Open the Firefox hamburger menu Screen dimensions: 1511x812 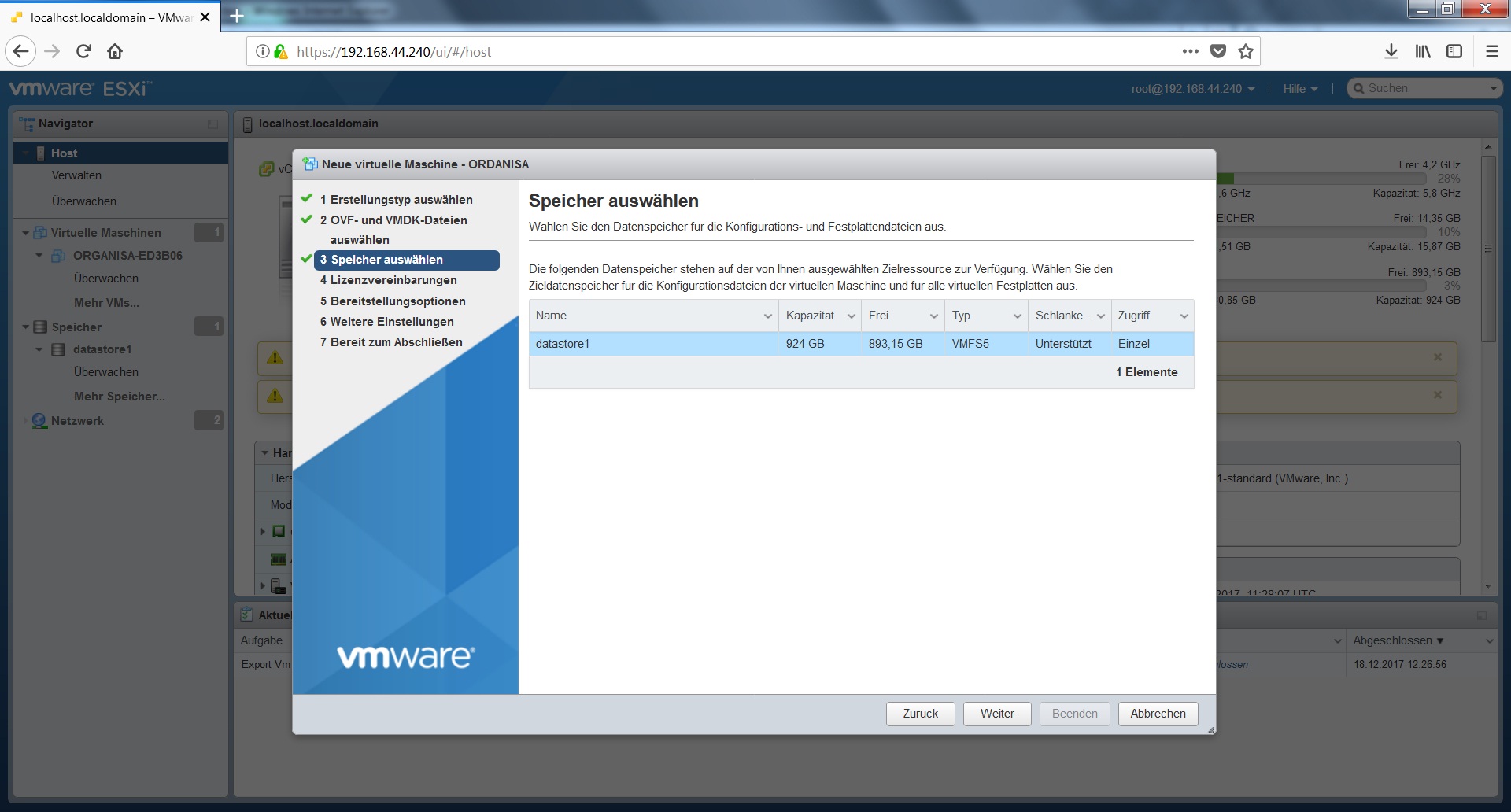point(1491,52)
